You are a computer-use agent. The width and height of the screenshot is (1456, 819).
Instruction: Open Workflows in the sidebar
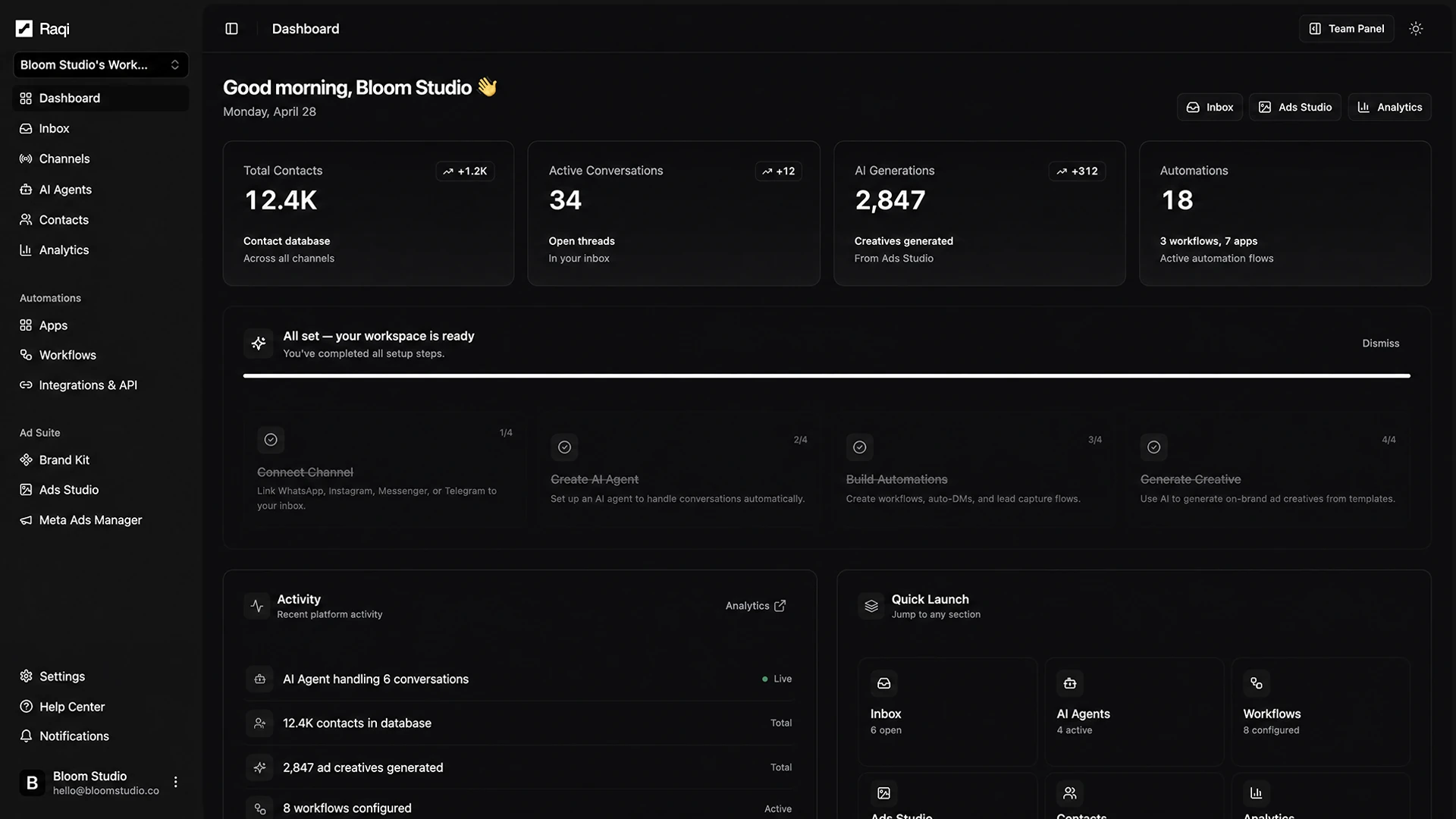pos(101,355)
